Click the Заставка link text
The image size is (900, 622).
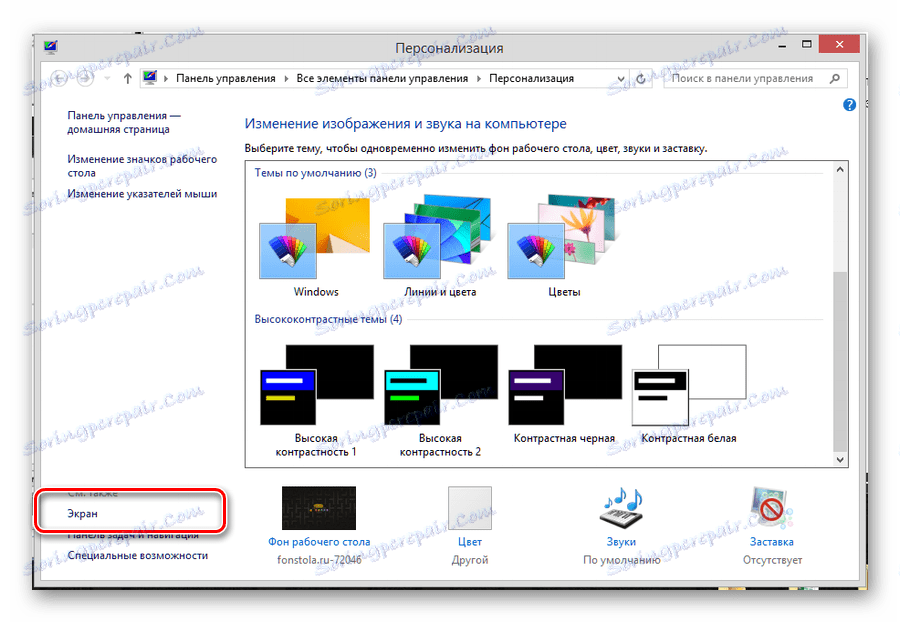click(x=771, y=542)
